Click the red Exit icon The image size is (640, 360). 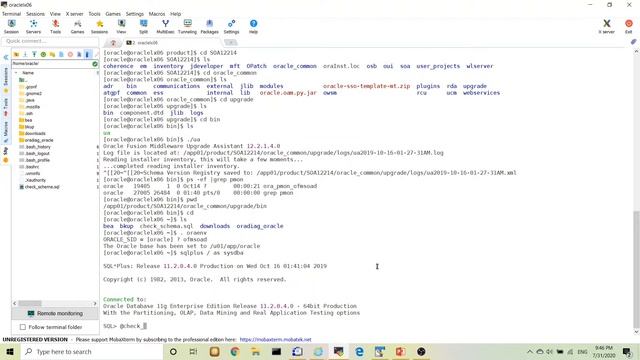pyautogui.click(x=629, y=26)
